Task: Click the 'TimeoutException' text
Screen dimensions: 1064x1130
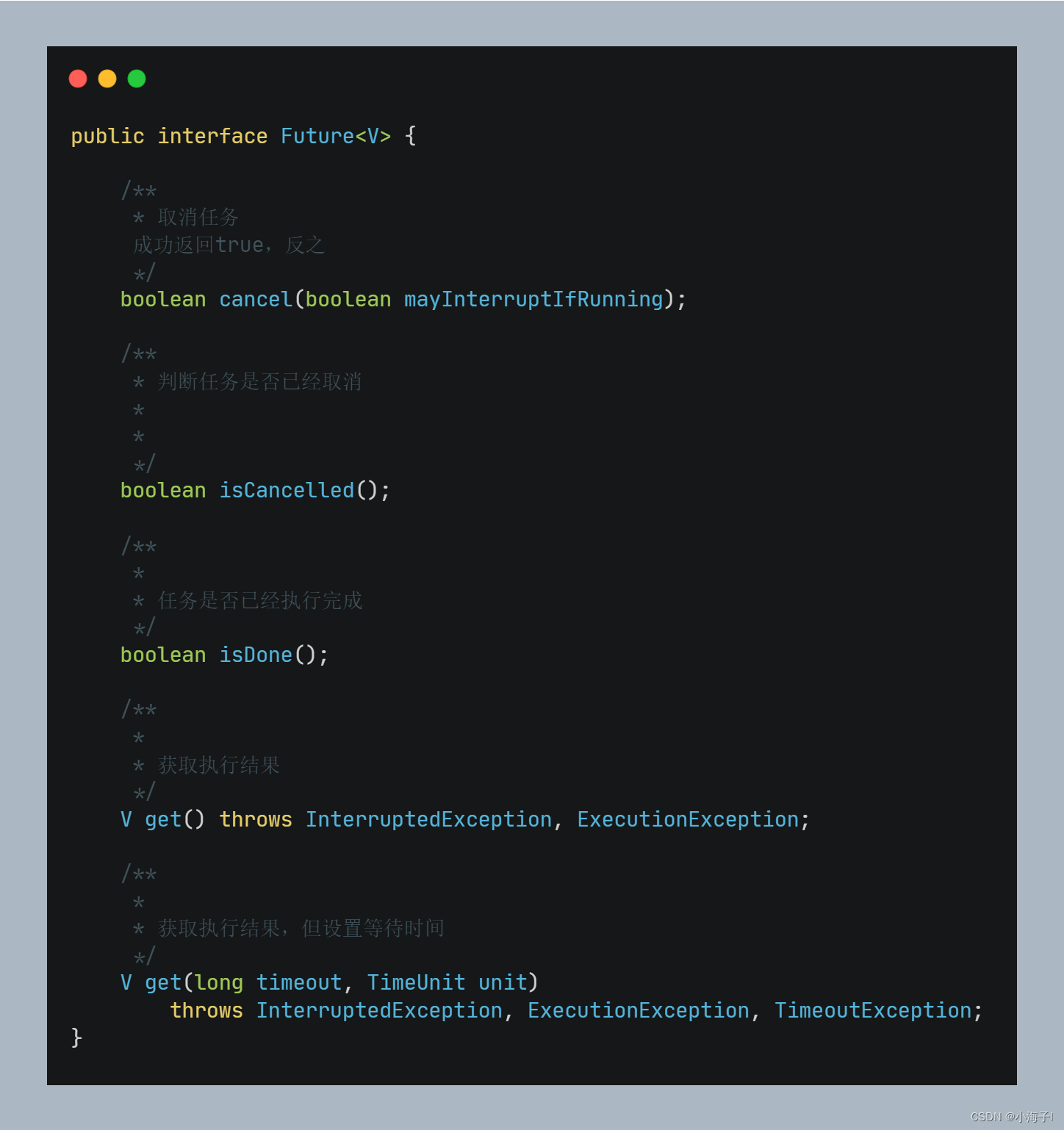Action: click(x=873, y=1010)
